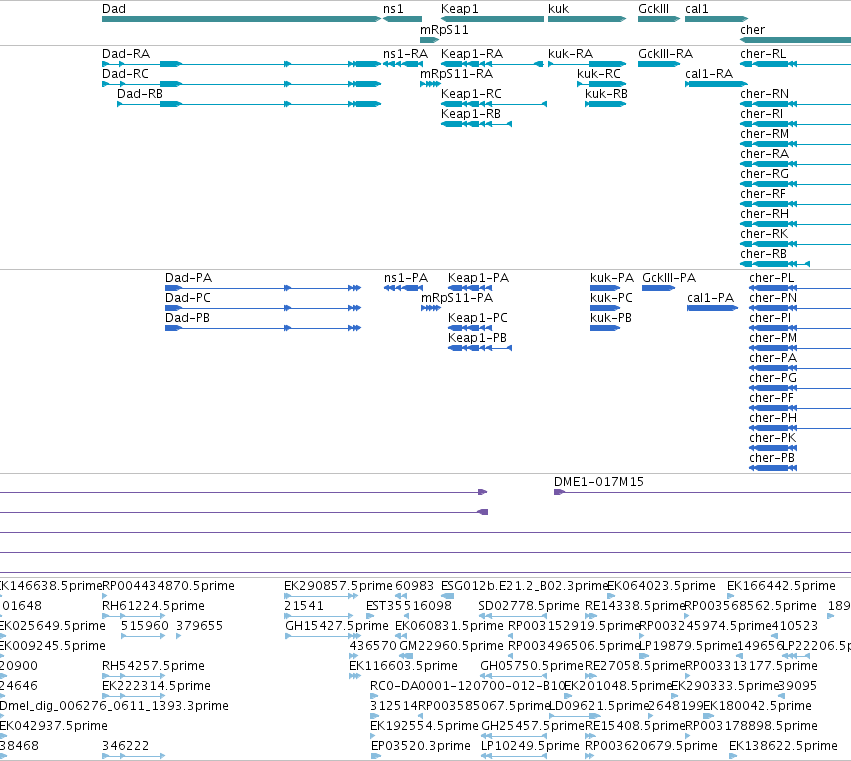
Task: Click the kuk-PB protein label
Action: (x=611, y=318)
